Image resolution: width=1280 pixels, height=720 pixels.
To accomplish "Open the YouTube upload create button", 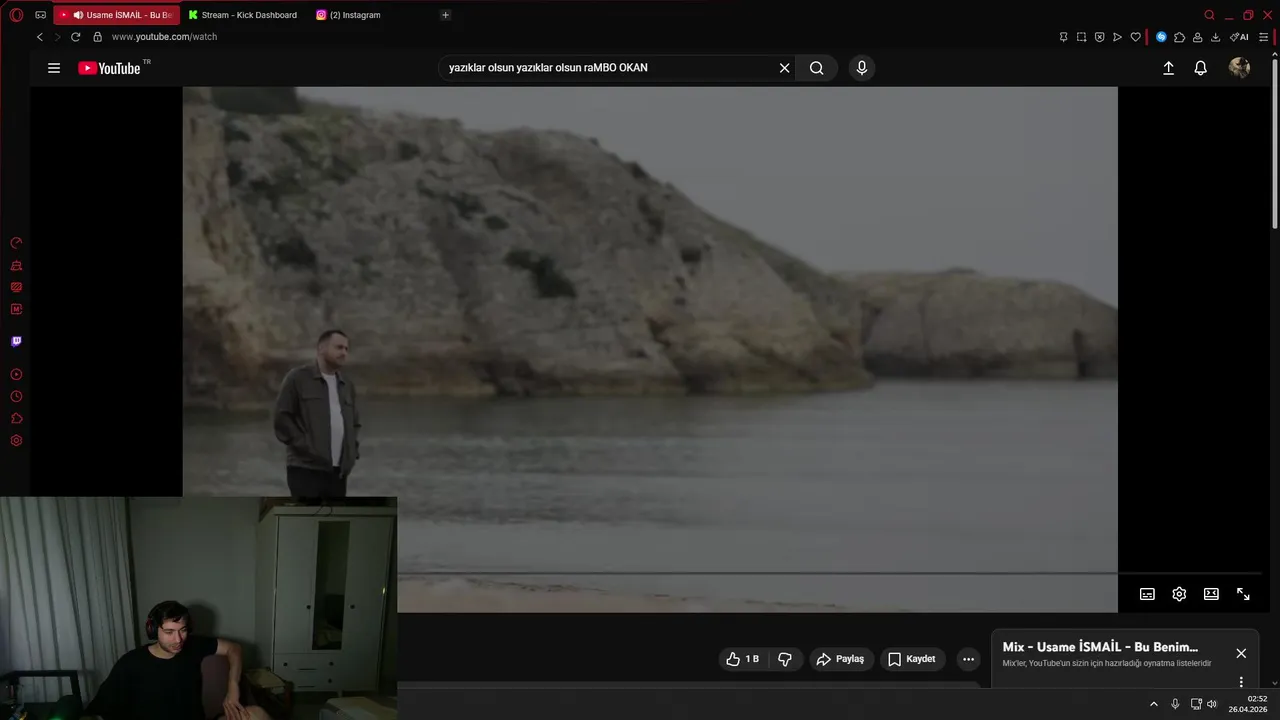I will tap(1168, 68).
